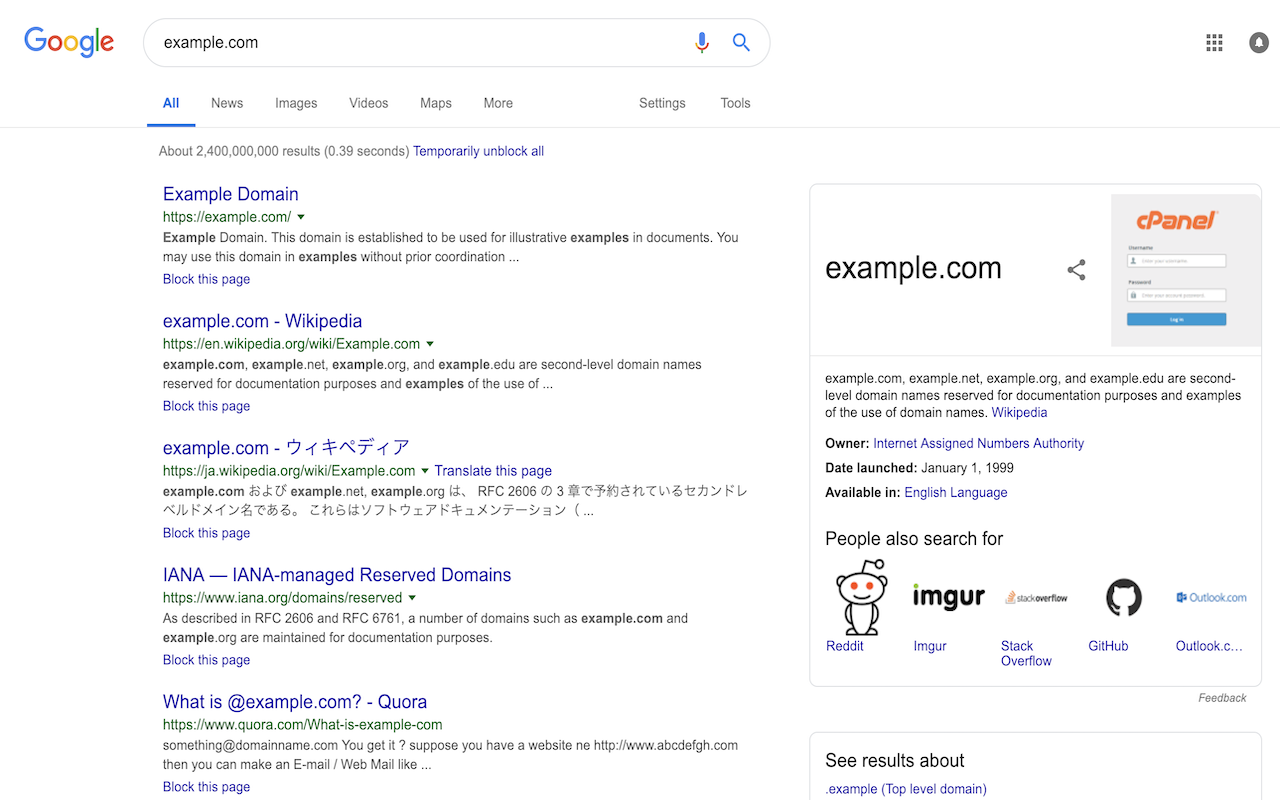
Task: Open the More menu
Action: click(498, 103)
